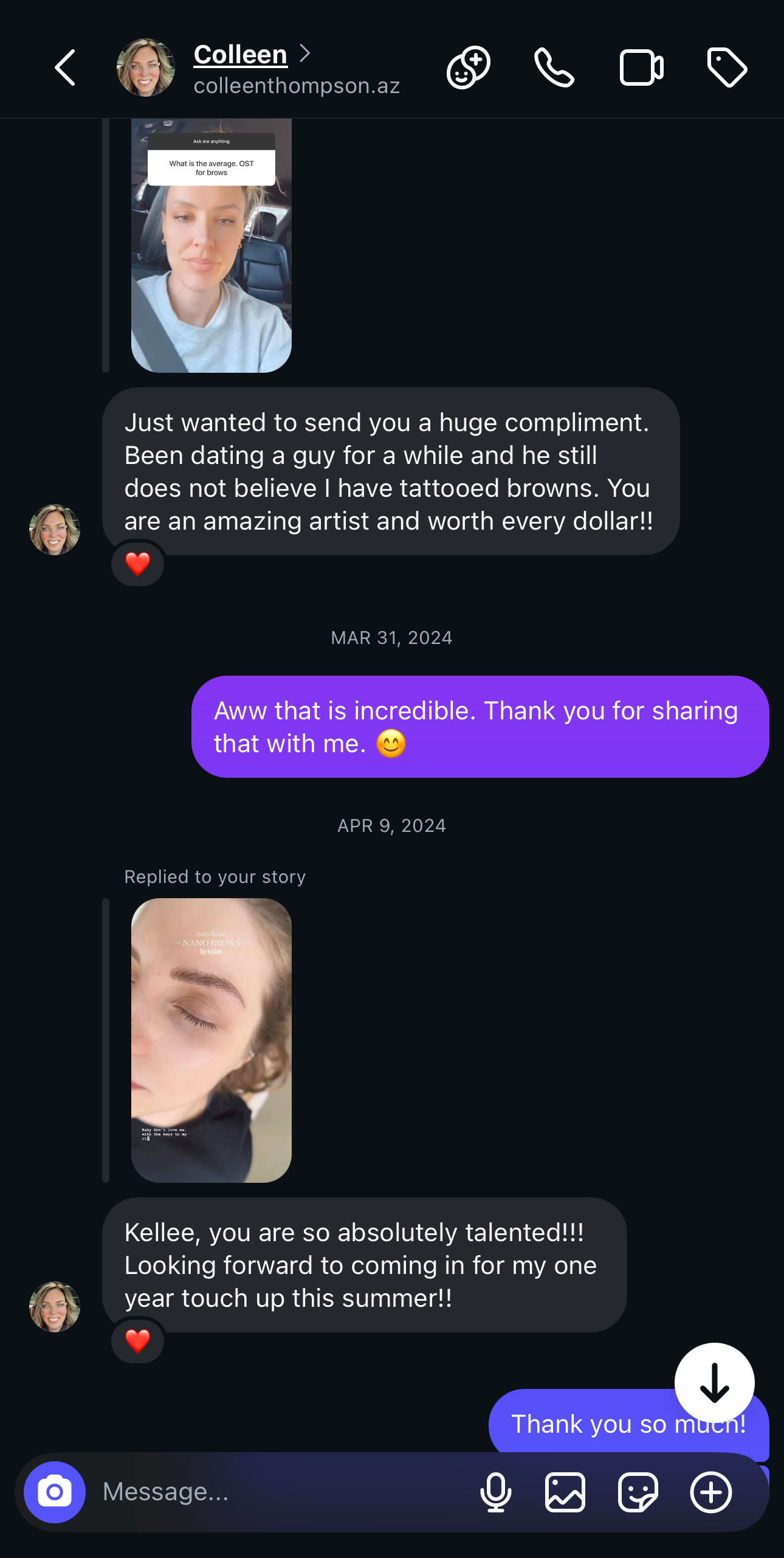Open the sticker picker icon
This screenshot has height=1558, width=784.
pyautogui.click(x=638, y=1492)
